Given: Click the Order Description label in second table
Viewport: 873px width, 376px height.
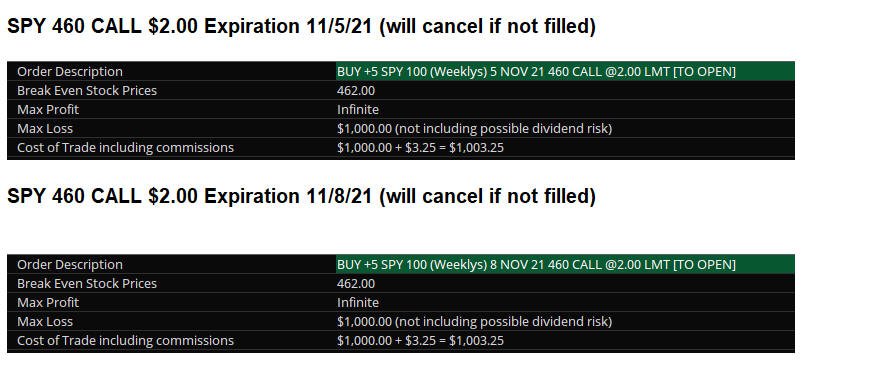Looking at the screenshot, I should [x=70, y=265].
